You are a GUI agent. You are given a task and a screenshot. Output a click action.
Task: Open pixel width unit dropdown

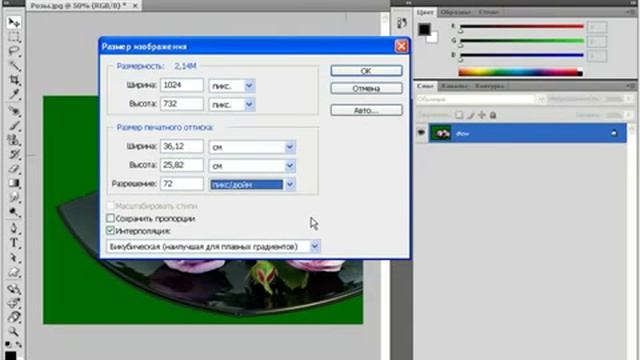[x=249, y=86]
